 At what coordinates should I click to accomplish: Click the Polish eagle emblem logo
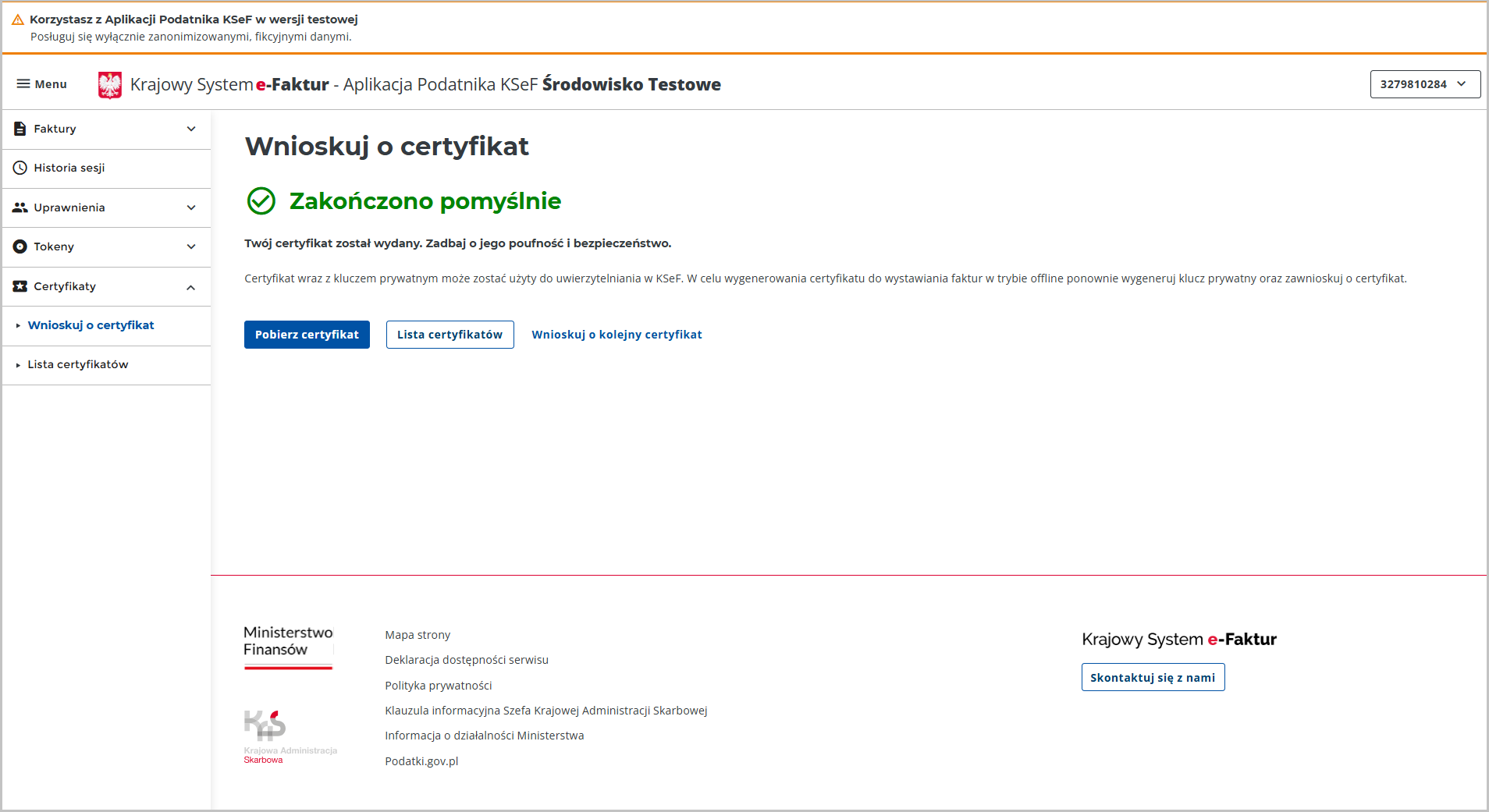[110, 85]
